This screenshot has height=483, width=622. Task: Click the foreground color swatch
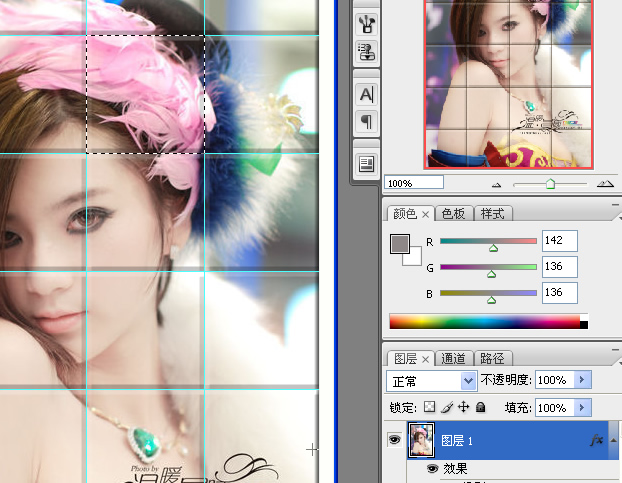(400, 244)
